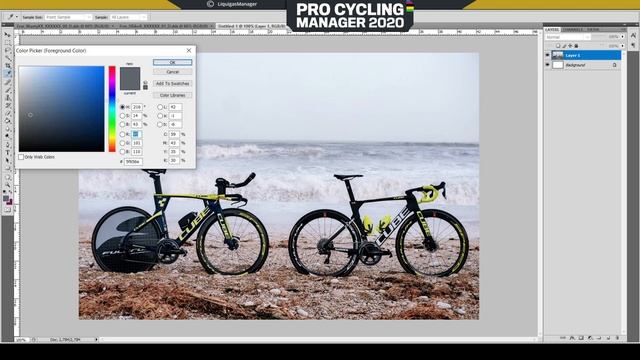The image size is (640, 360).
Task: Close the Color Picker dialog
Action: [x=189, y=51]
